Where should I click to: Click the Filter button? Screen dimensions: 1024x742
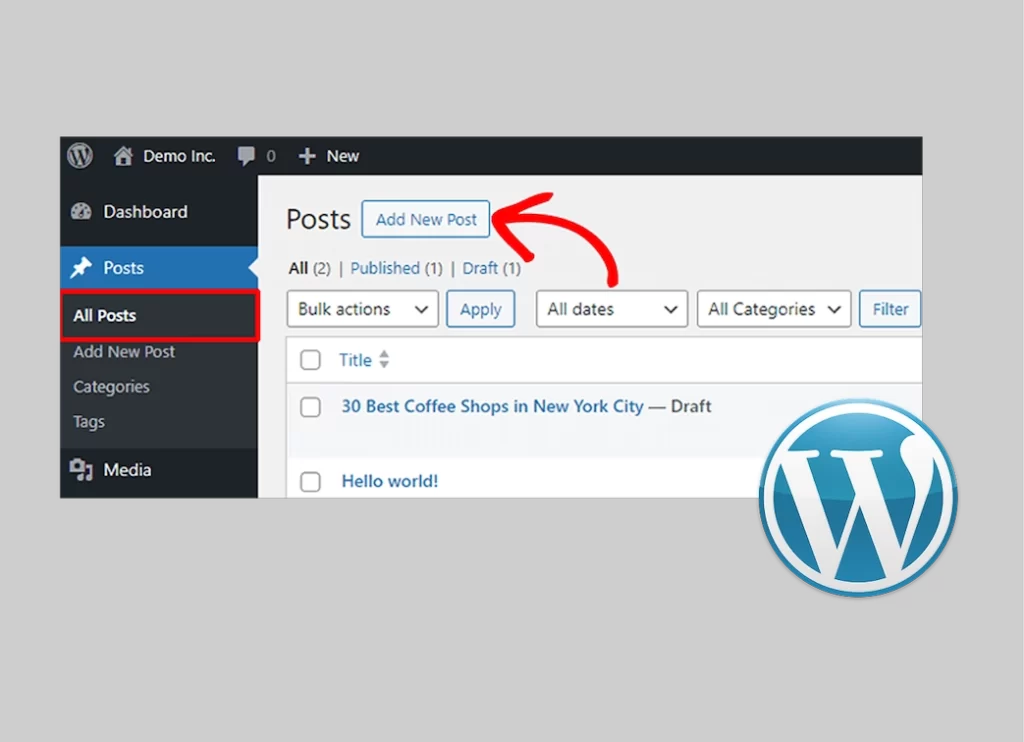[x=890, y=309]
